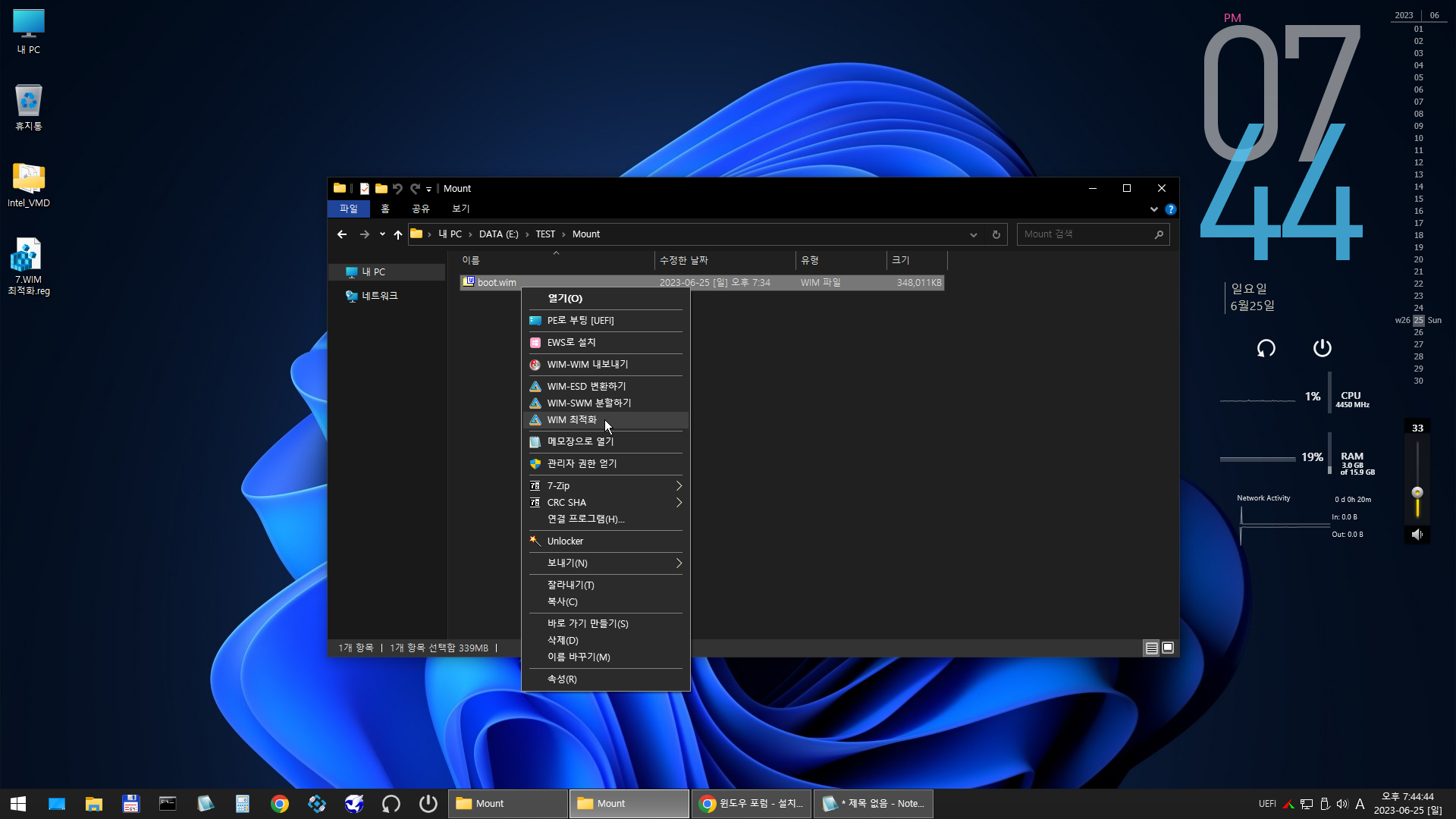Sort by 유형 column header
1456x819 pixels.
[x=841, y=260]
